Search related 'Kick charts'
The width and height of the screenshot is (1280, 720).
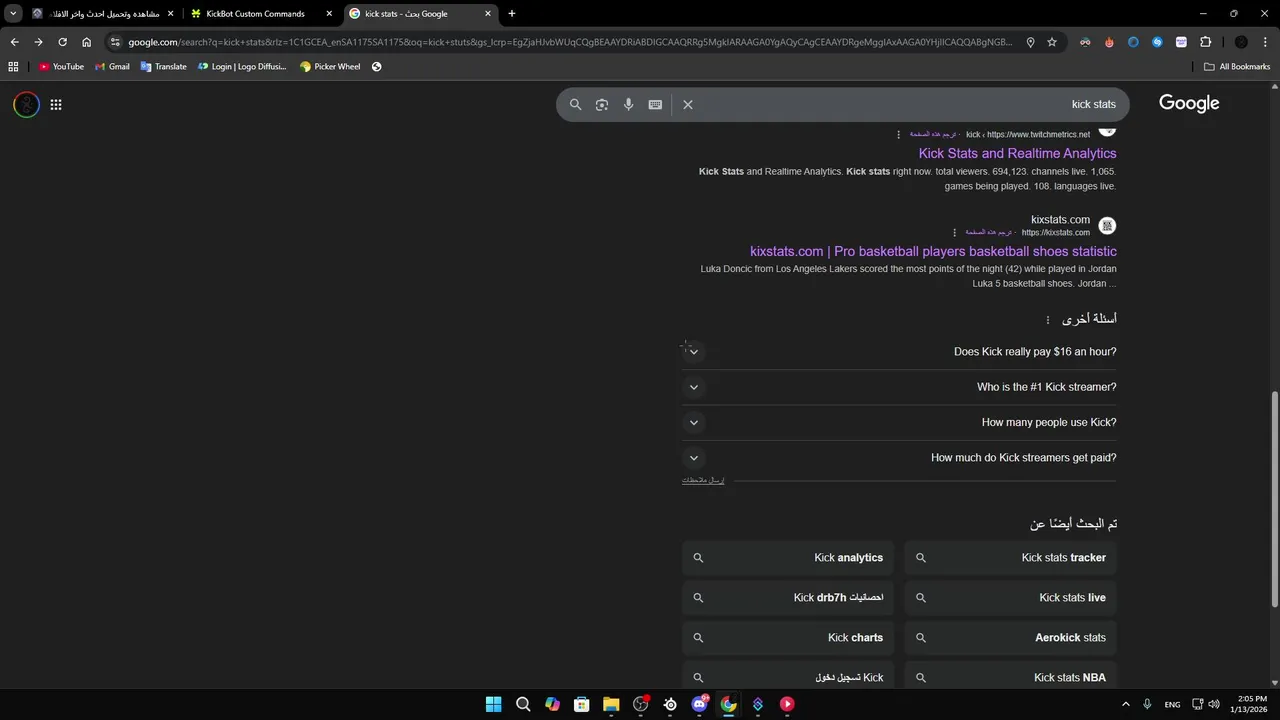pyautogui.click(x=788, y=638)
